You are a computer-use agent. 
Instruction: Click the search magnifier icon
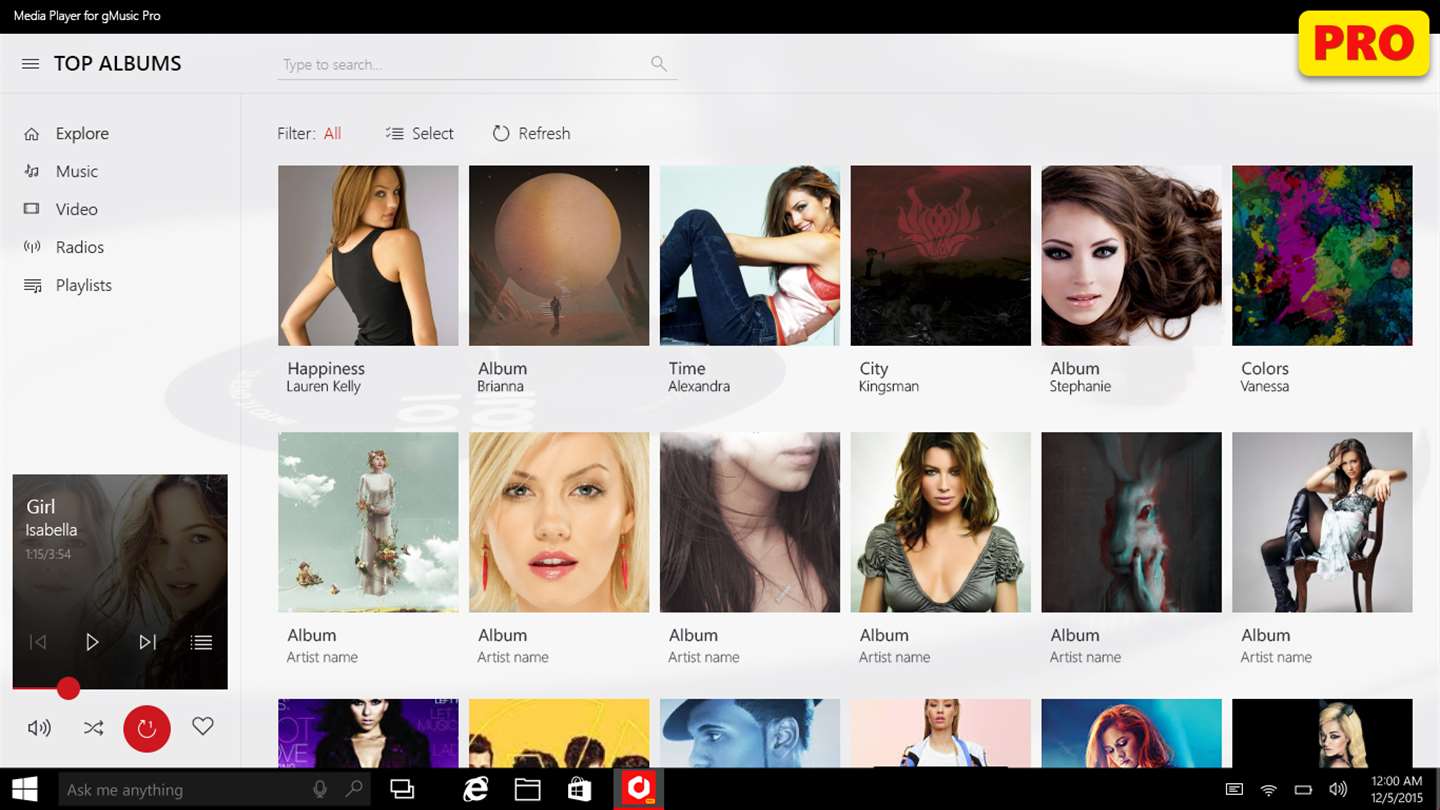[x=658, y=64]
